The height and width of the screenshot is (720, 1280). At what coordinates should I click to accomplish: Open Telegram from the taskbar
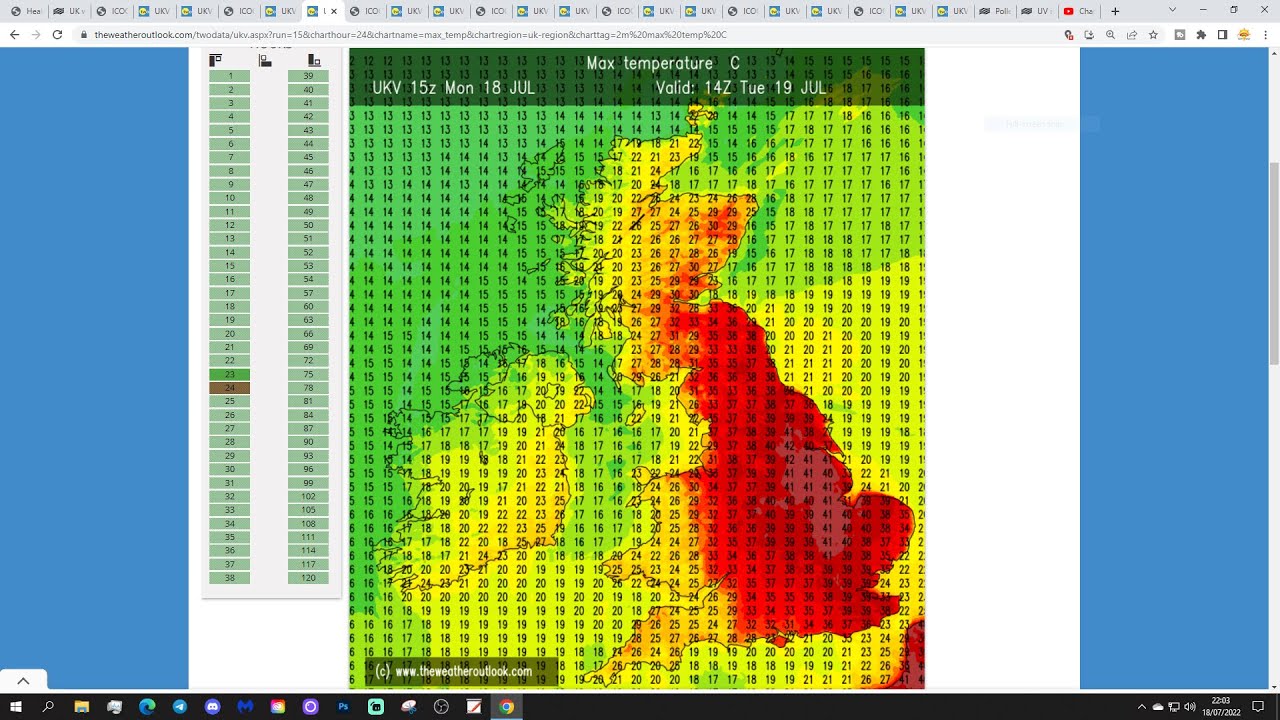pos(180,707)
